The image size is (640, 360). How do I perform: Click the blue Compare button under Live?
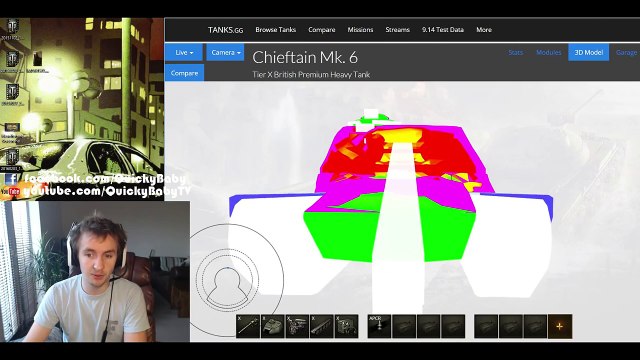(x=184, y=73)
